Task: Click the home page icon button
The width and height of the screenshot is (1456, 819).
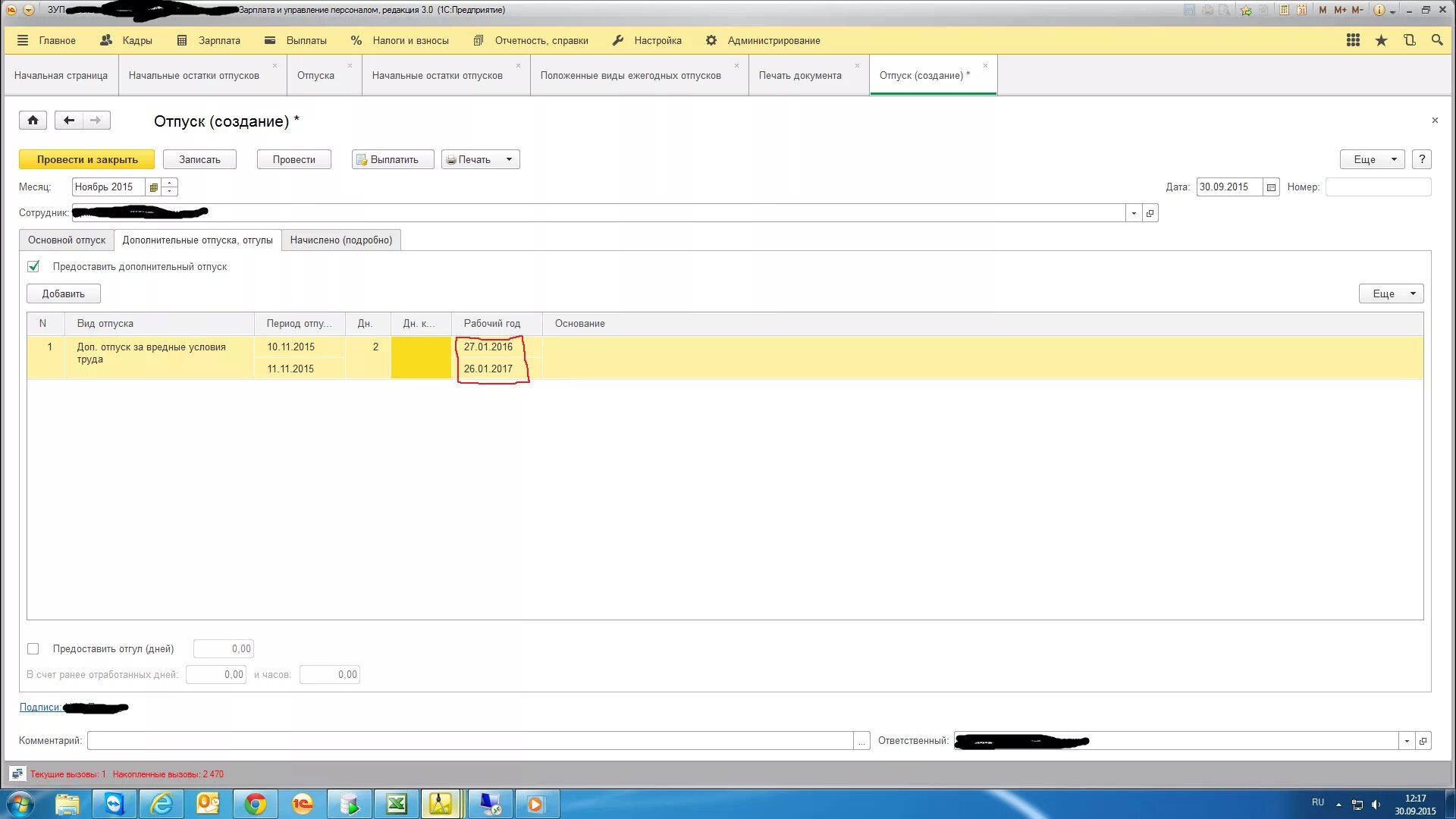Action: (x=33, y=121)
